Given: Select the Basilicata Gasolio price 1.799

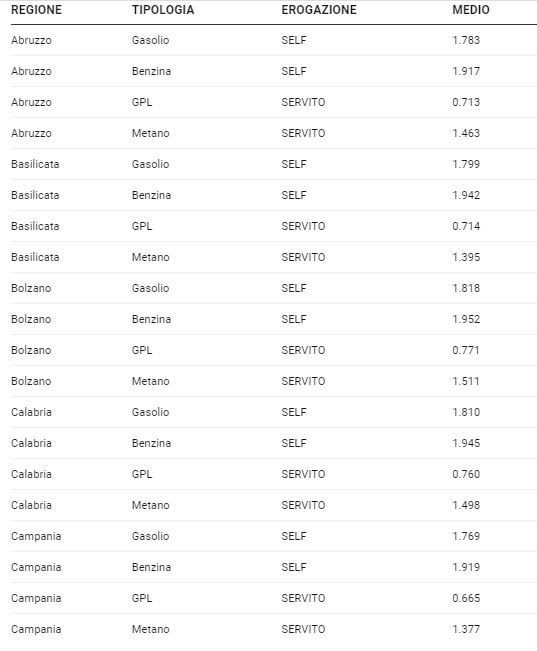Looking at the screenshot, I should click(466, 164).
